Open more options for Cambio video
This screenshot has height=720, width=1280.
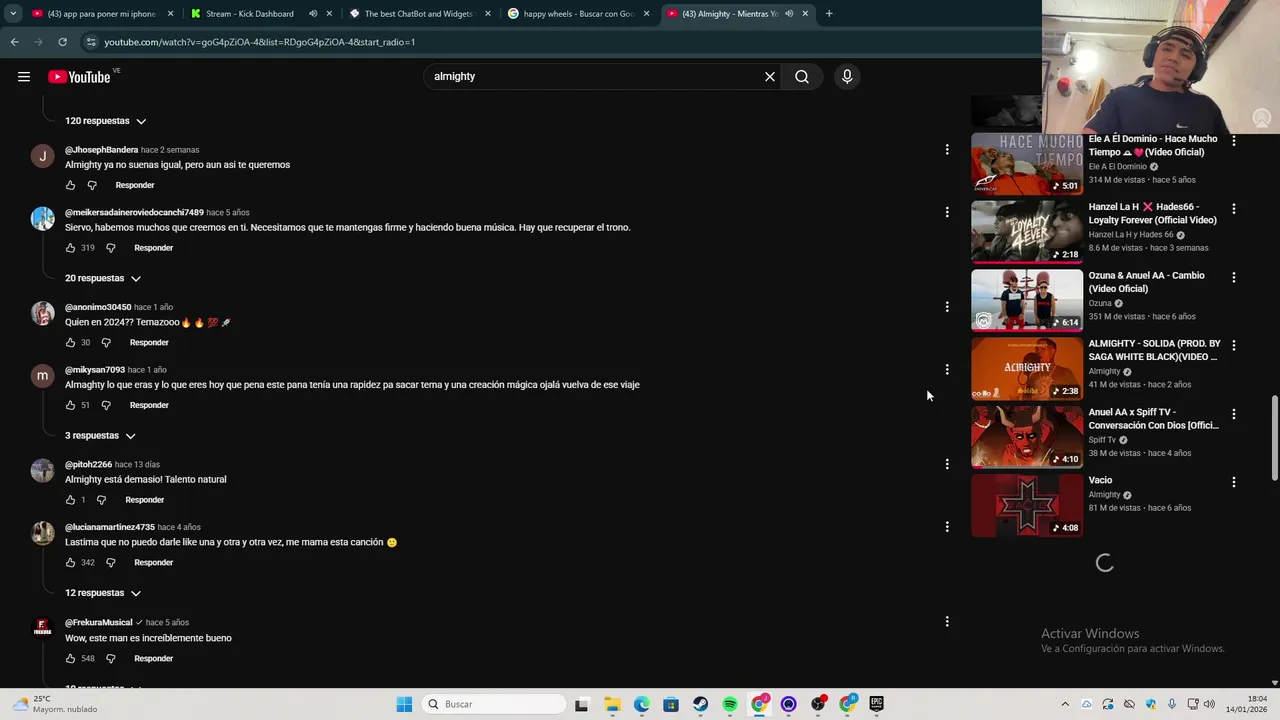1233,277
